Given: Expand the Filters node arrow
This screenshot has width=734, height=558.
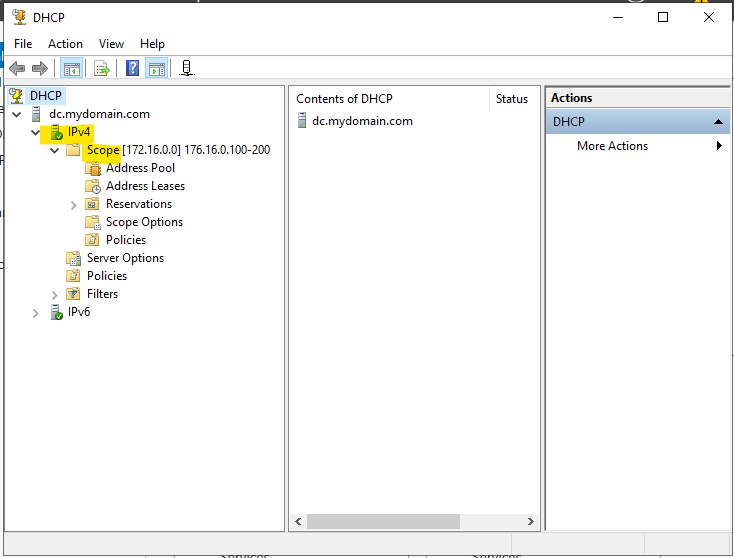Looking at the screenshot, I should point(55,294).
